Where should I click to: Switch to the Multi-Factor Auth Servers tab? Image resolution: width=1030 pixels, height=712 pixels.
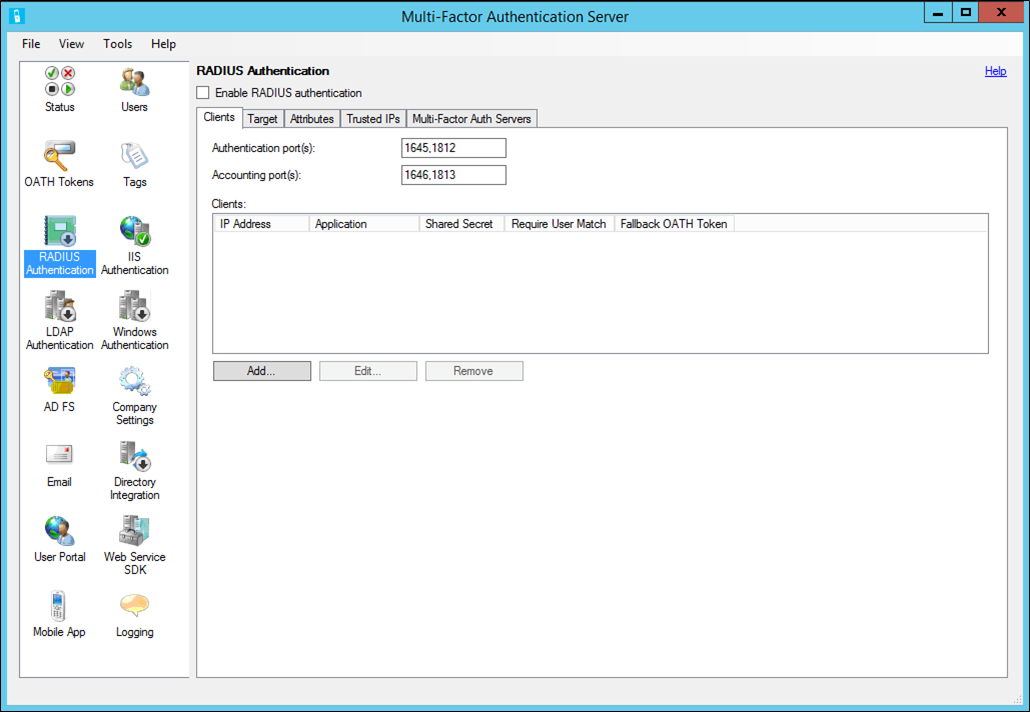(x=471, y=118)
